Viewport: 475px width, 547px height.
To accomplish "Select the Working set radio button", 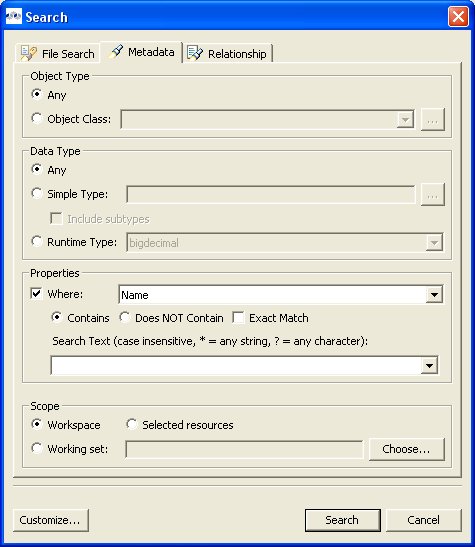I will [x=37, y=448].
